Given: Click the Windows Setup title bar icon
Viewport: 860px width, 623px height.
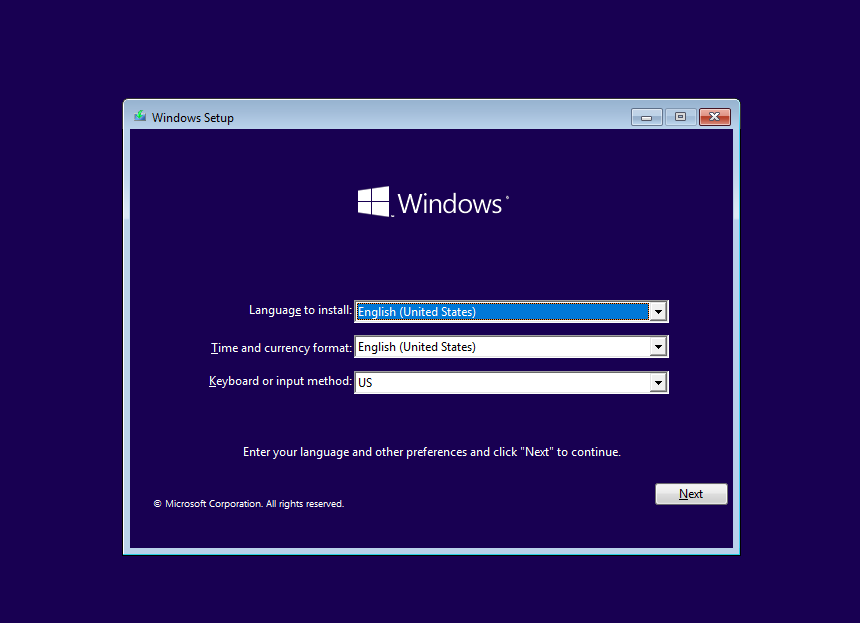Looking at the screenshot, I should (140, 116).
